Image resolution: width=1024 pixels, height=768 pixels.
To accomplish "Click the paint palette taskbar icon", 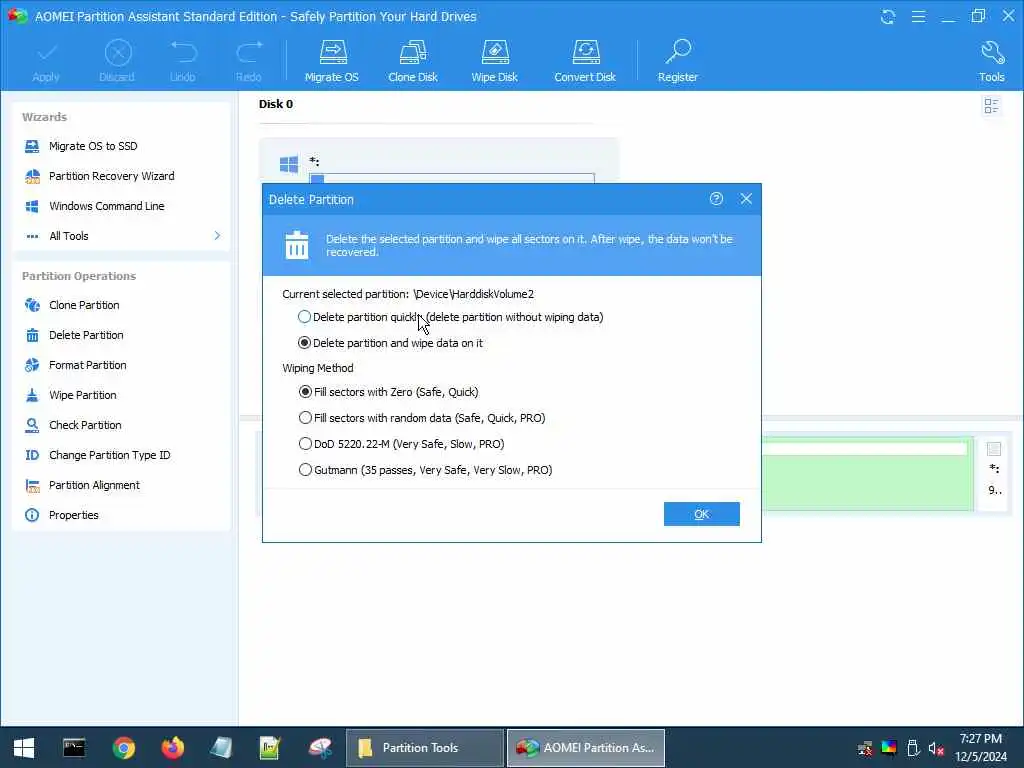I will pos(321,748).
